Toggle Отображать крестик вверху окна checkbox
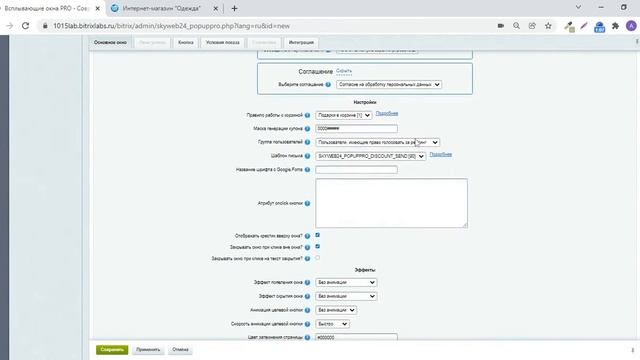The image size is (640, 360). 318,235
